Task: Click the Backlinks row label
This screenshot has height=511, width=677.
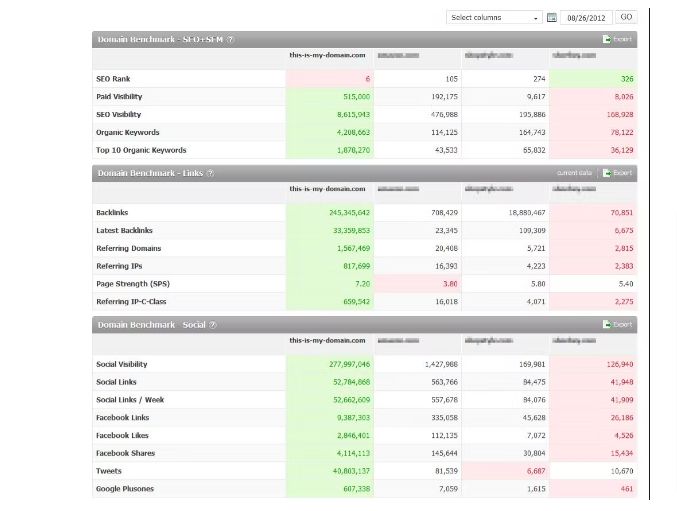Action: [112, 213]
